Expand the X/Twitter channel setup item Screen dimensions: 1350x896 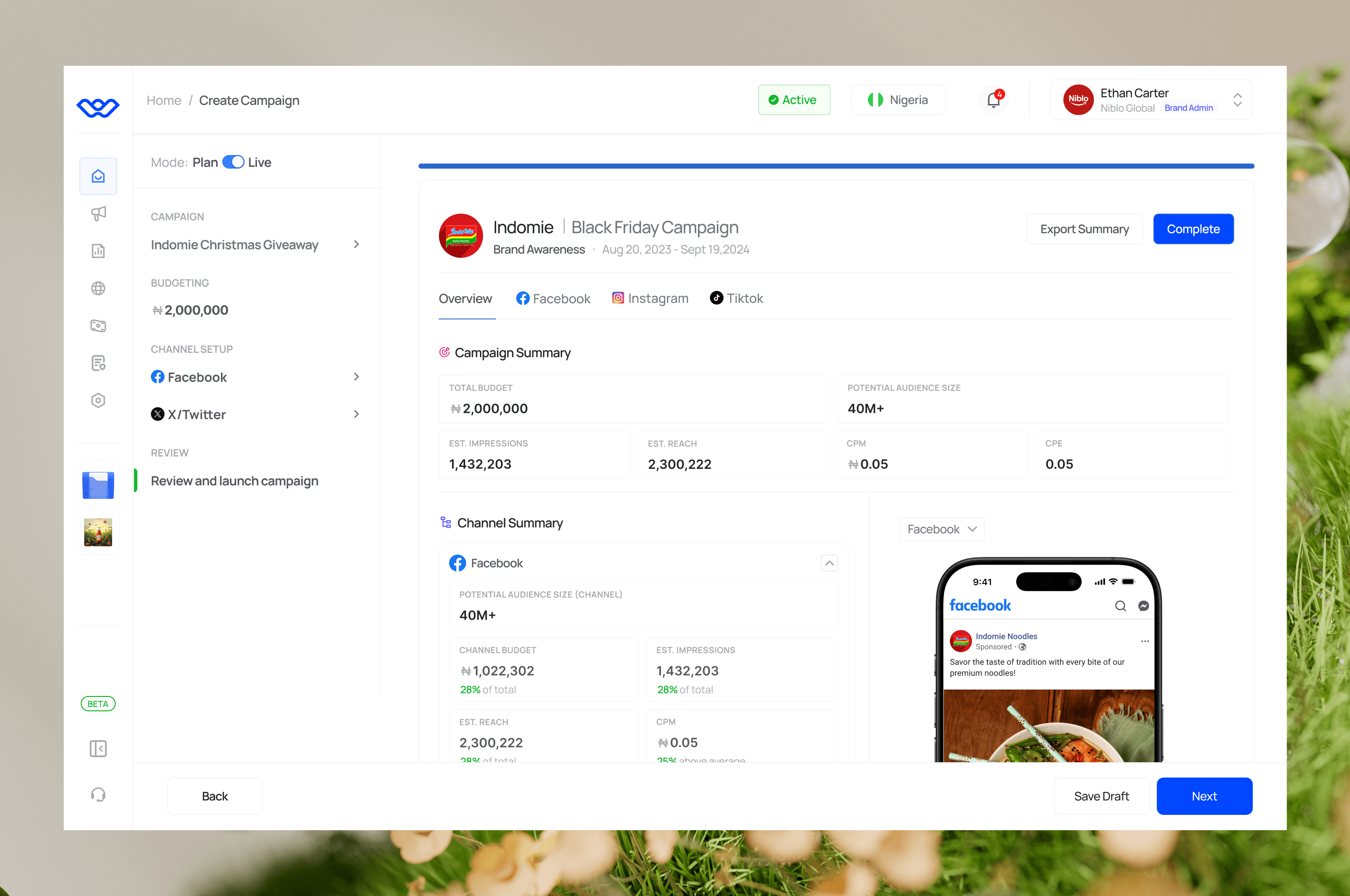click(356, 414)
